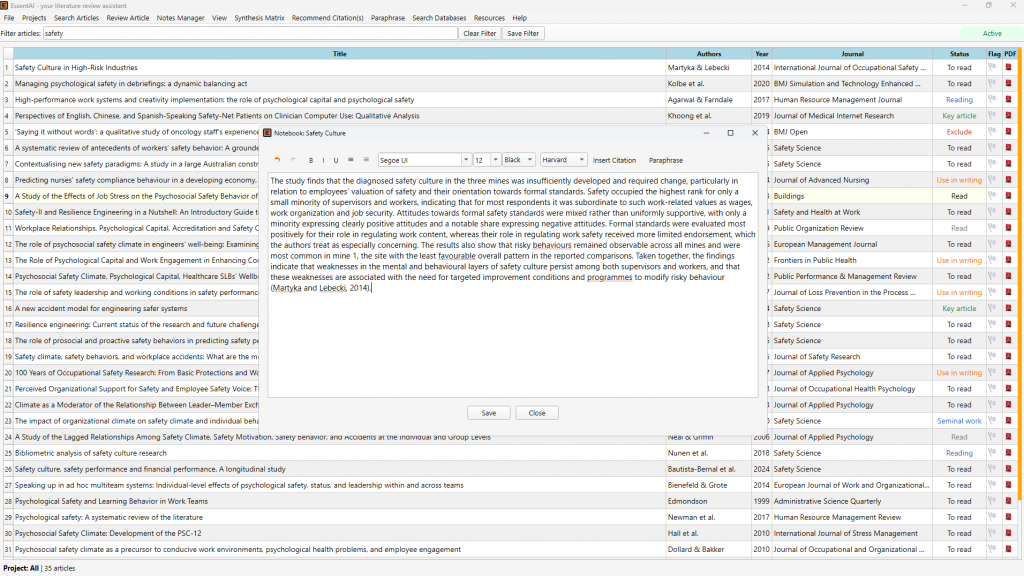
Task: Open PDF for European Management Journal article
Action: point(1008,244)
